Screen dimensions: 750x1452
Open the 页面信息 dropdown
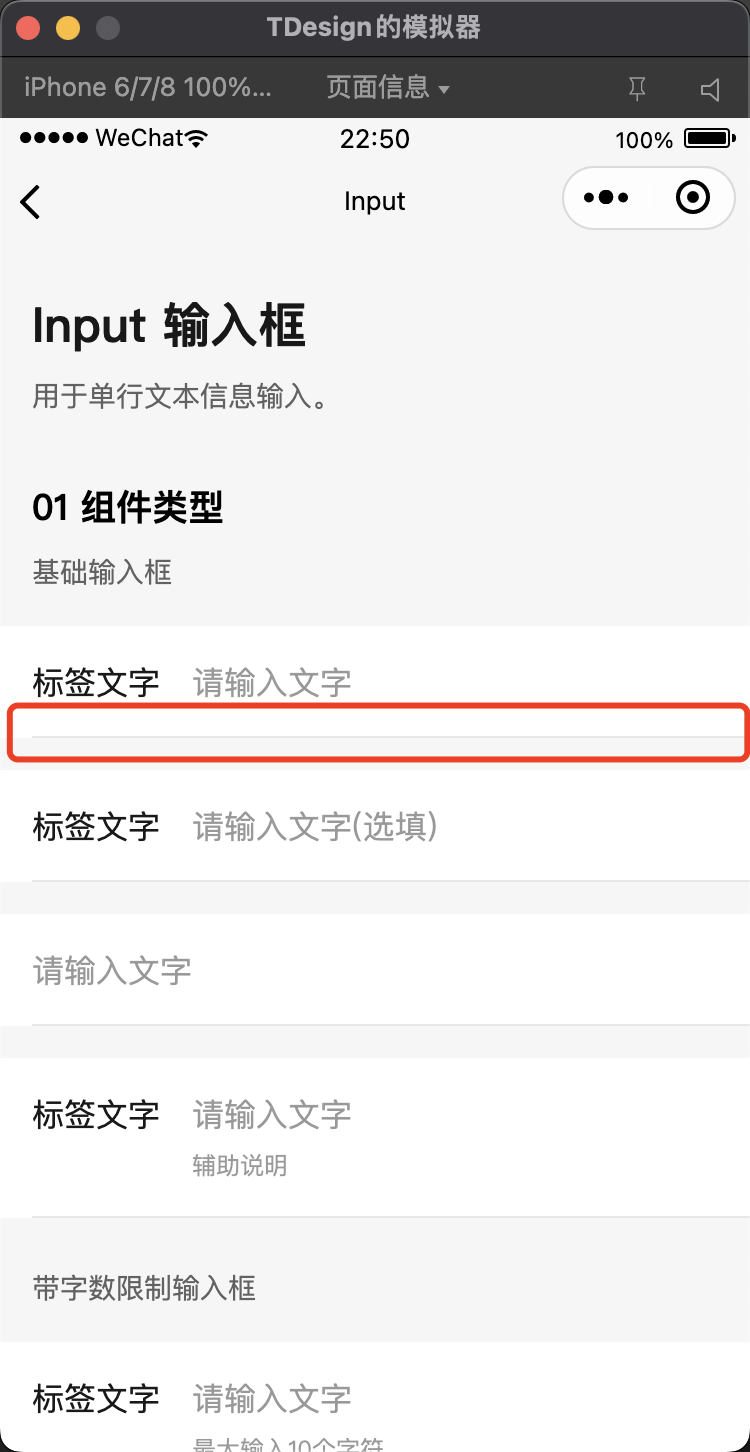coord(377,88)
